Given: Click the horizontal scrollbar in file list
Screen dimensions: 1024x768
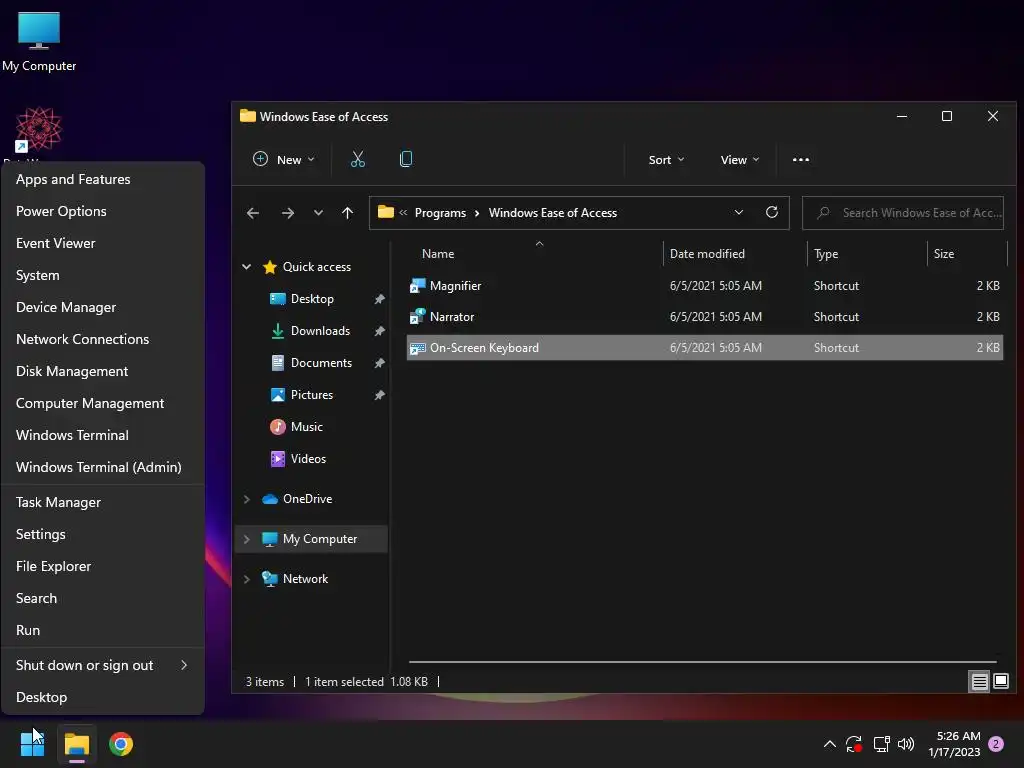Looking at the screenshot, I should [x=702, y=662].
